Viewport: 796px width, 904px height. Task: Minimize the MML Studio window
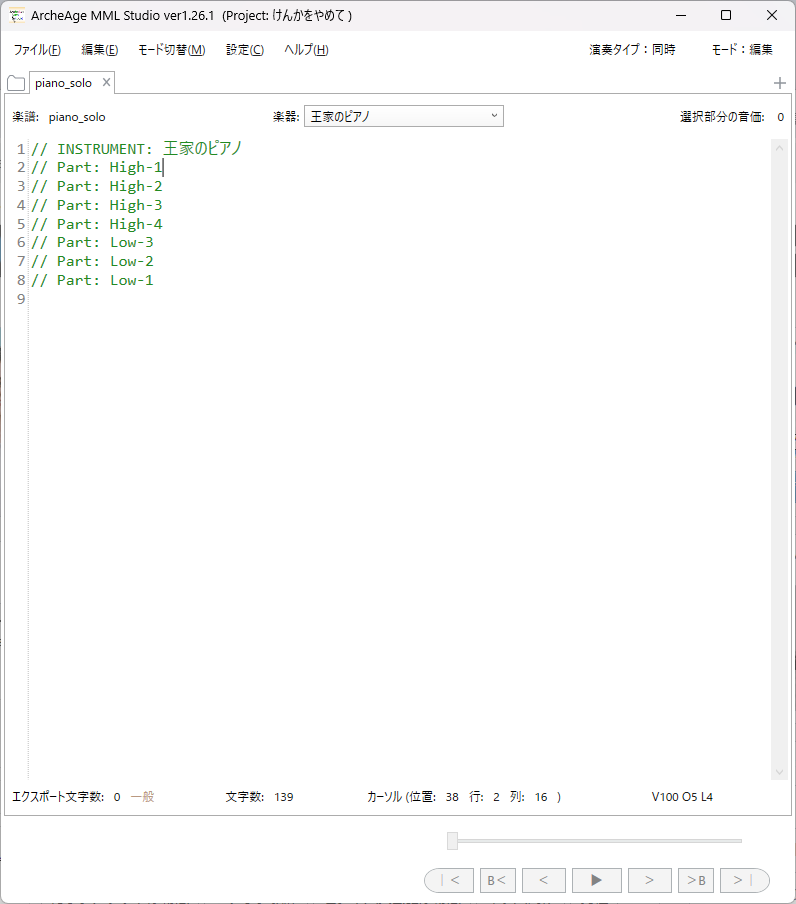(x=681, y=16)
